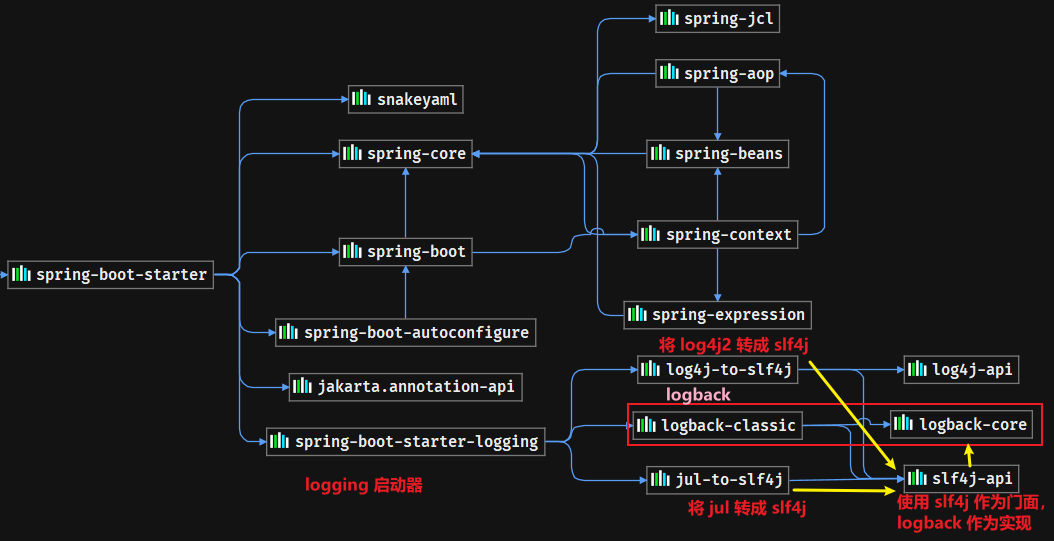The height and width of the screenshot is (541, 1054).
Task: Click the library icon of spring-jcl node
Action: pyautogui.click(x=670, y=18)
